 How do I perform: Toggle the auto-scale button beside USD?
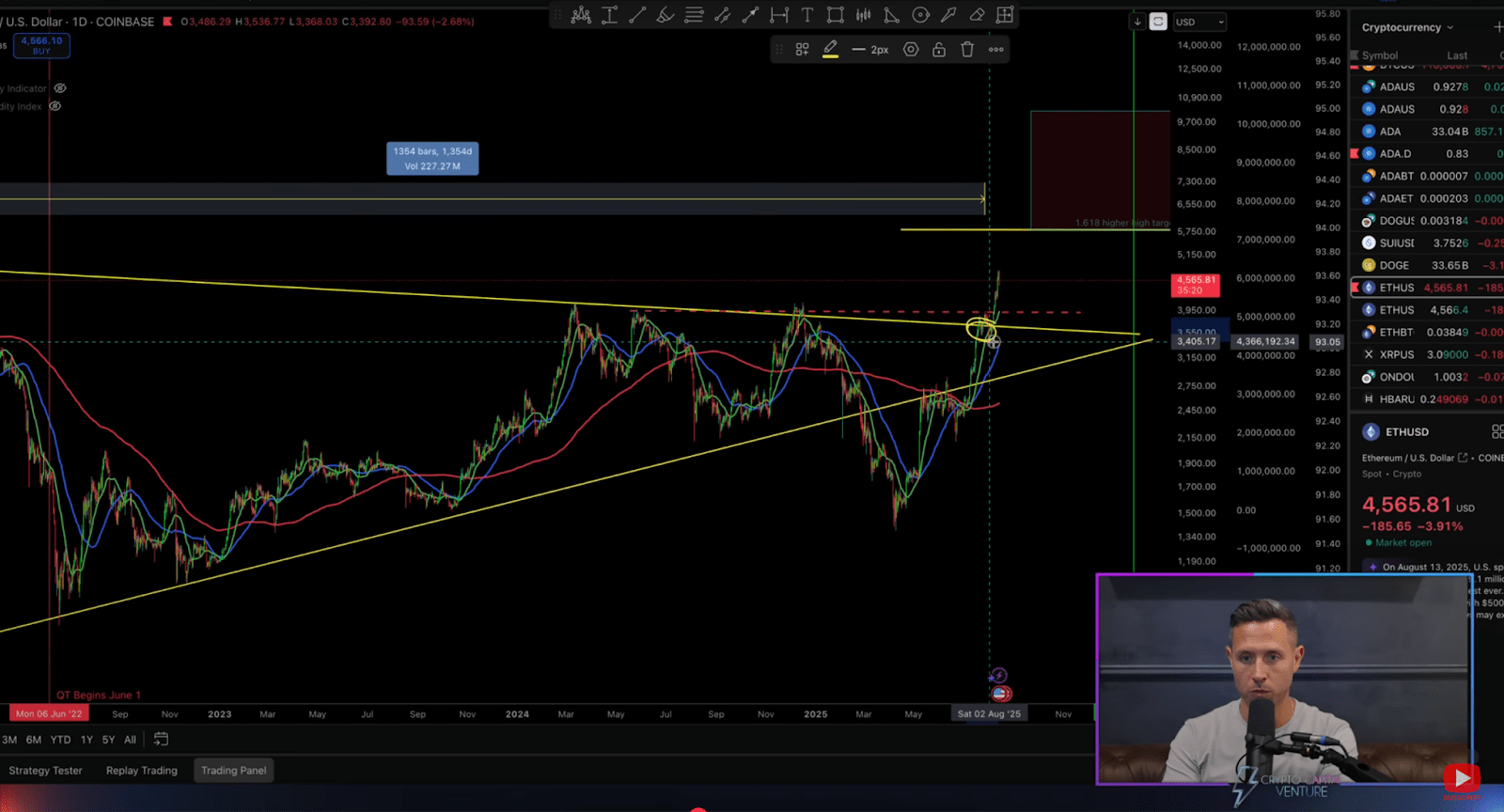click(1158, 22)
